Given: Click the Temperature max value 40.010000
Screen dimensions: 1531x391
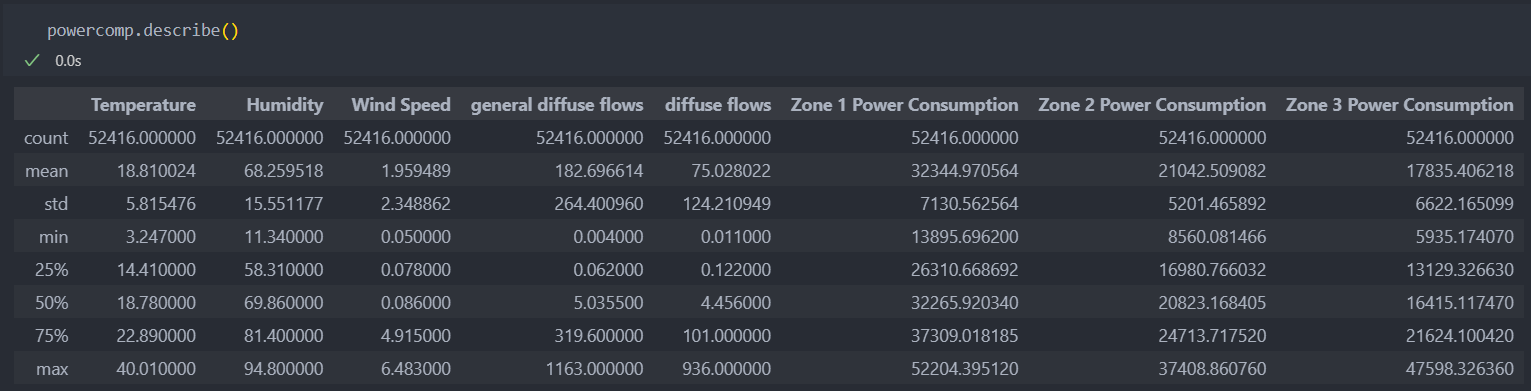Looking at the screenshot, I should [155, 369].
